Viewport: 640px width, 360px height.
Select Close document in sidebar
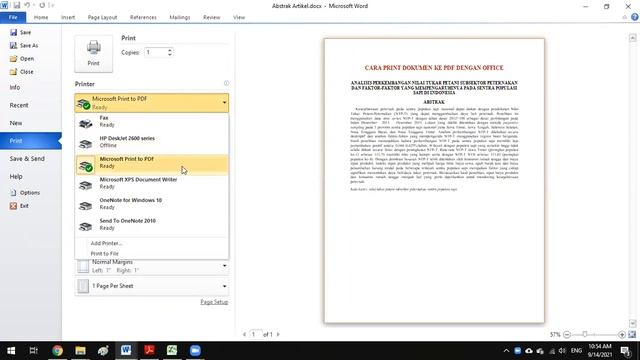(22, 71)
